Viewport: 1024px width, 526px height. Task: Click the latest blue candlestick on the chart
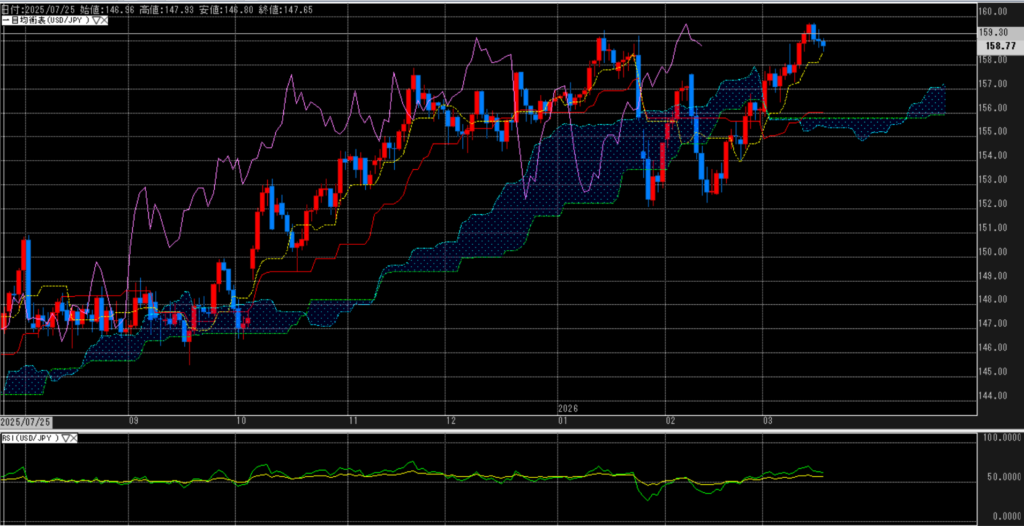822,43
